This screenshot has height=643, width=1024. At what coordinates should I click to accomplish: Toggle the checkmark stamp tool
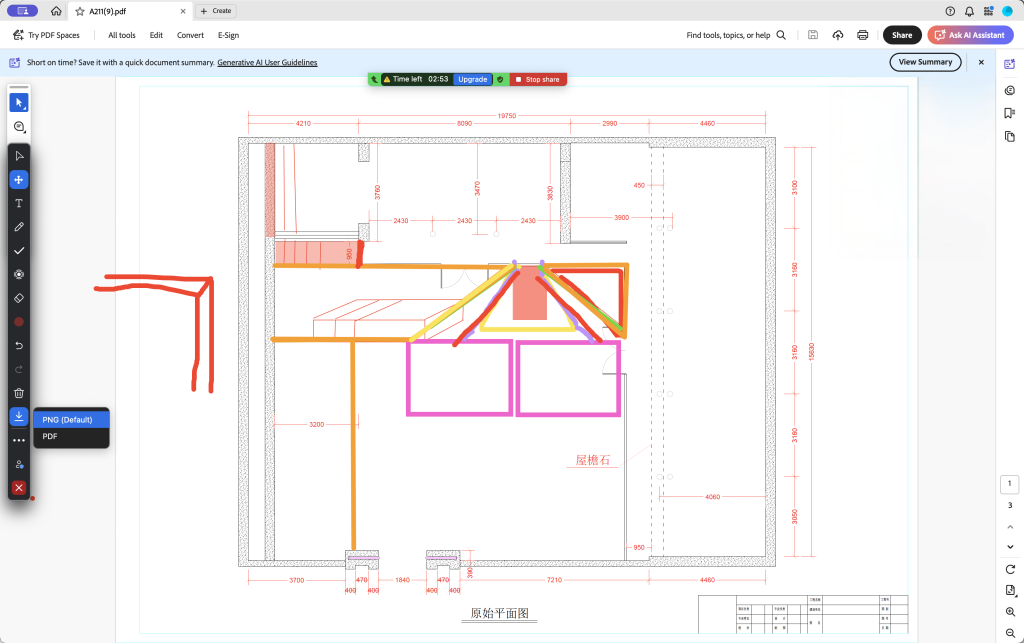[19, 251]
